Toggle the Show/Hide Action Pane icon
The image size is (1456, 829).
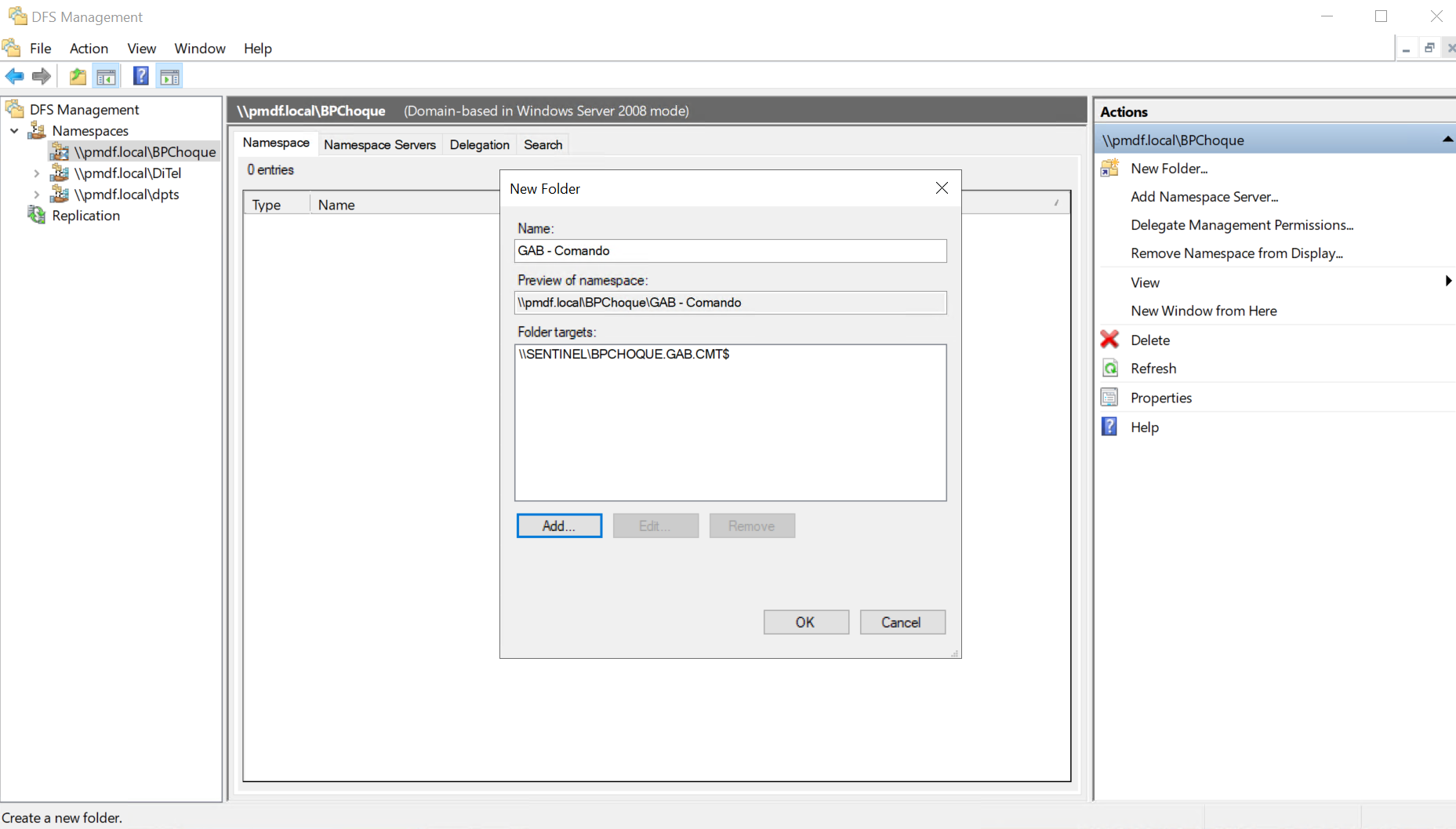coord(169,76)
